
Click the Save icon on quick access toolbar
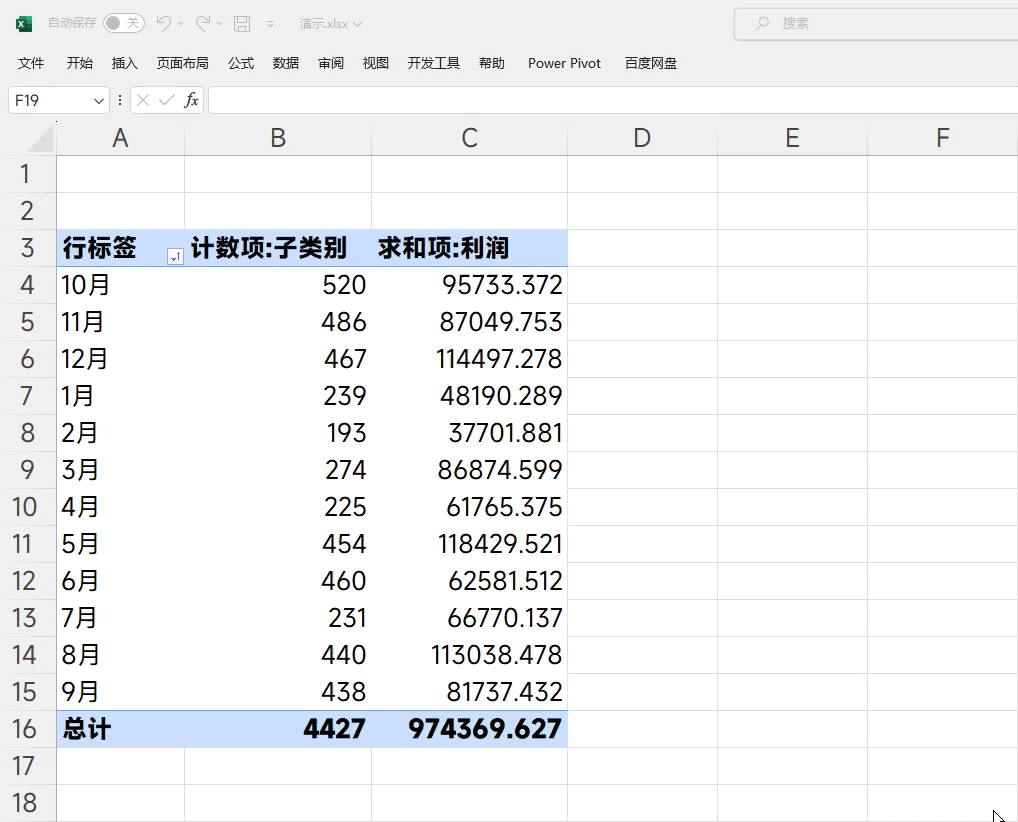tap(241, 22)
